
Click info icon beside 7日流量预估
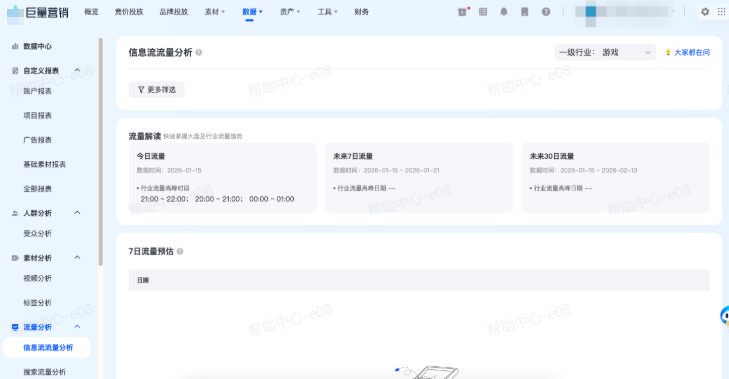tap(180, 252)
